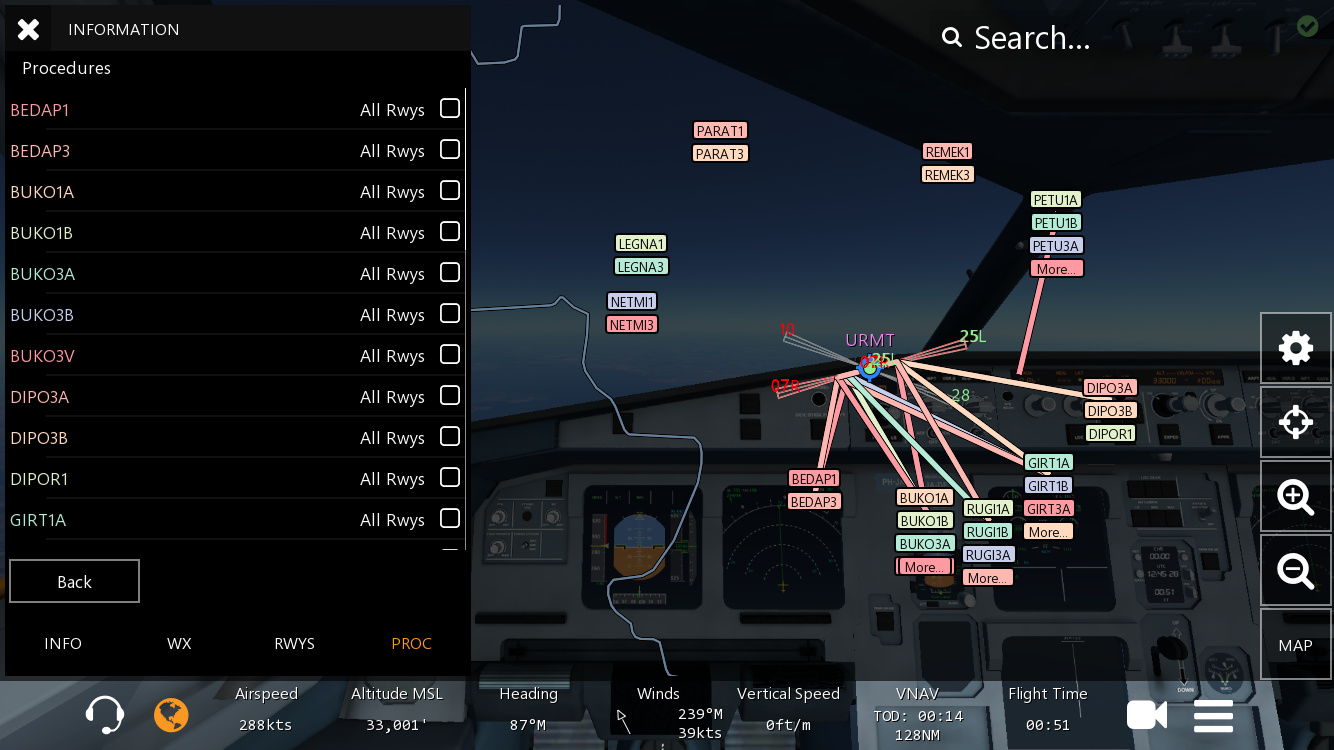Center map on aircraft crosshair icon
The image size is (1334, 750).
[1295, 422]
